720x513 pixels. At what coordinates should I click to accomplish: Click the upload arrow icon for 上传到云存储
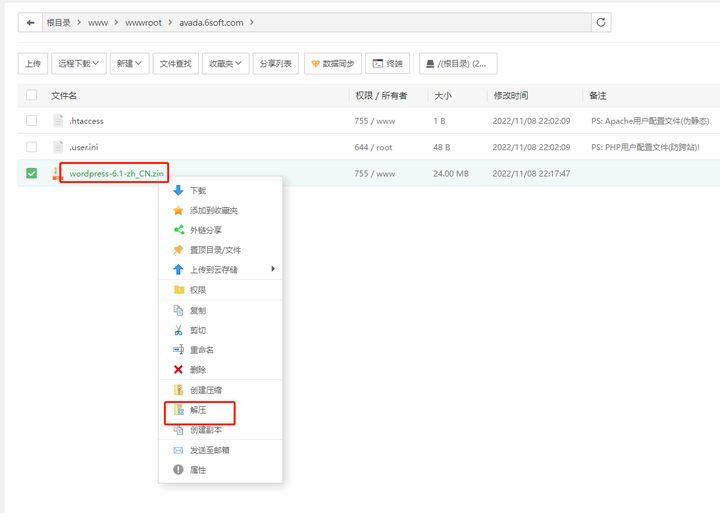click(x=178, y=270)
